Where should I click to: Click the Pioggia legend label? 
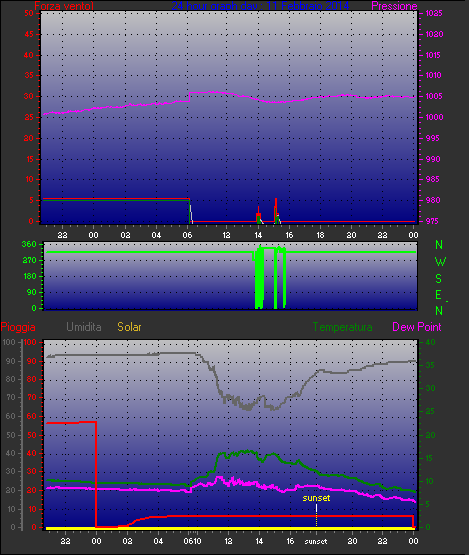click(18, 327)
